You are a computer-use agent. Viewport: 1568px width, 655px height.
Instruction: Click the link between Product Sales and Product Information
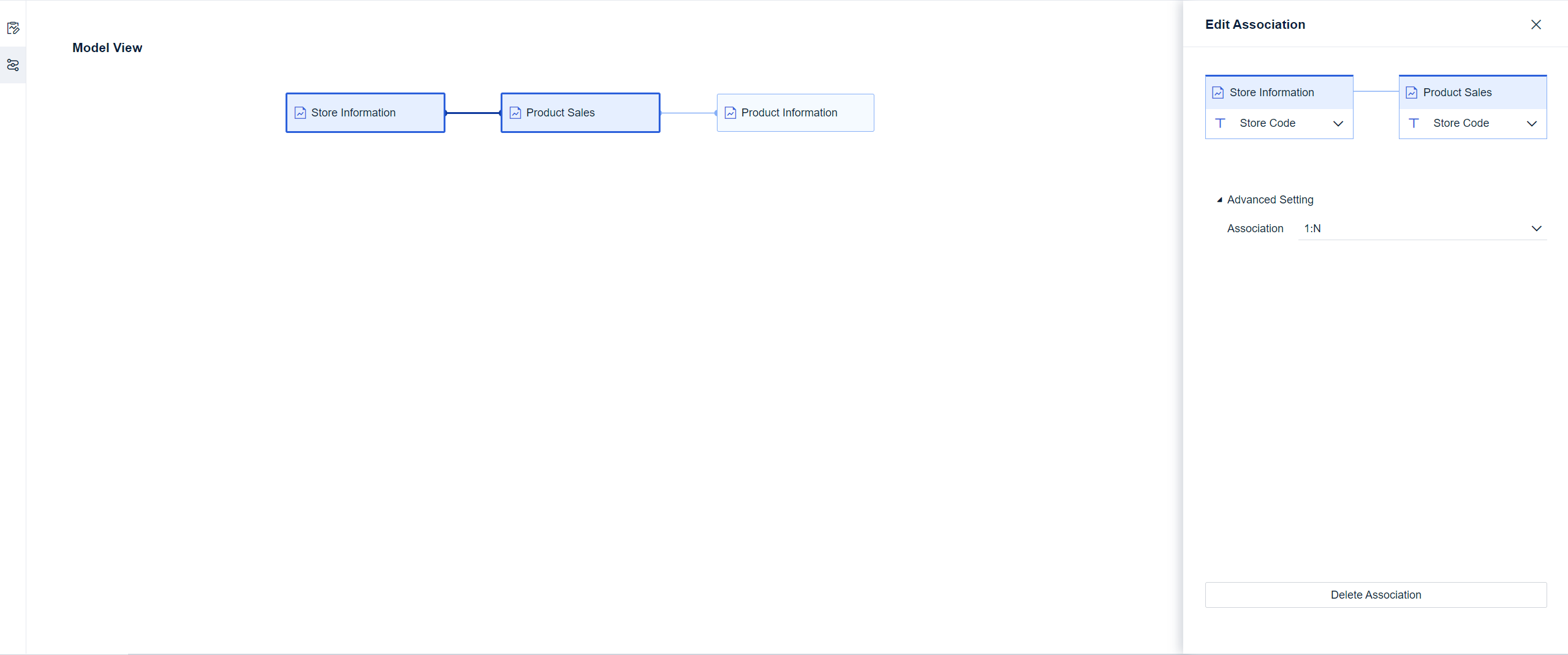coord(688,113)
